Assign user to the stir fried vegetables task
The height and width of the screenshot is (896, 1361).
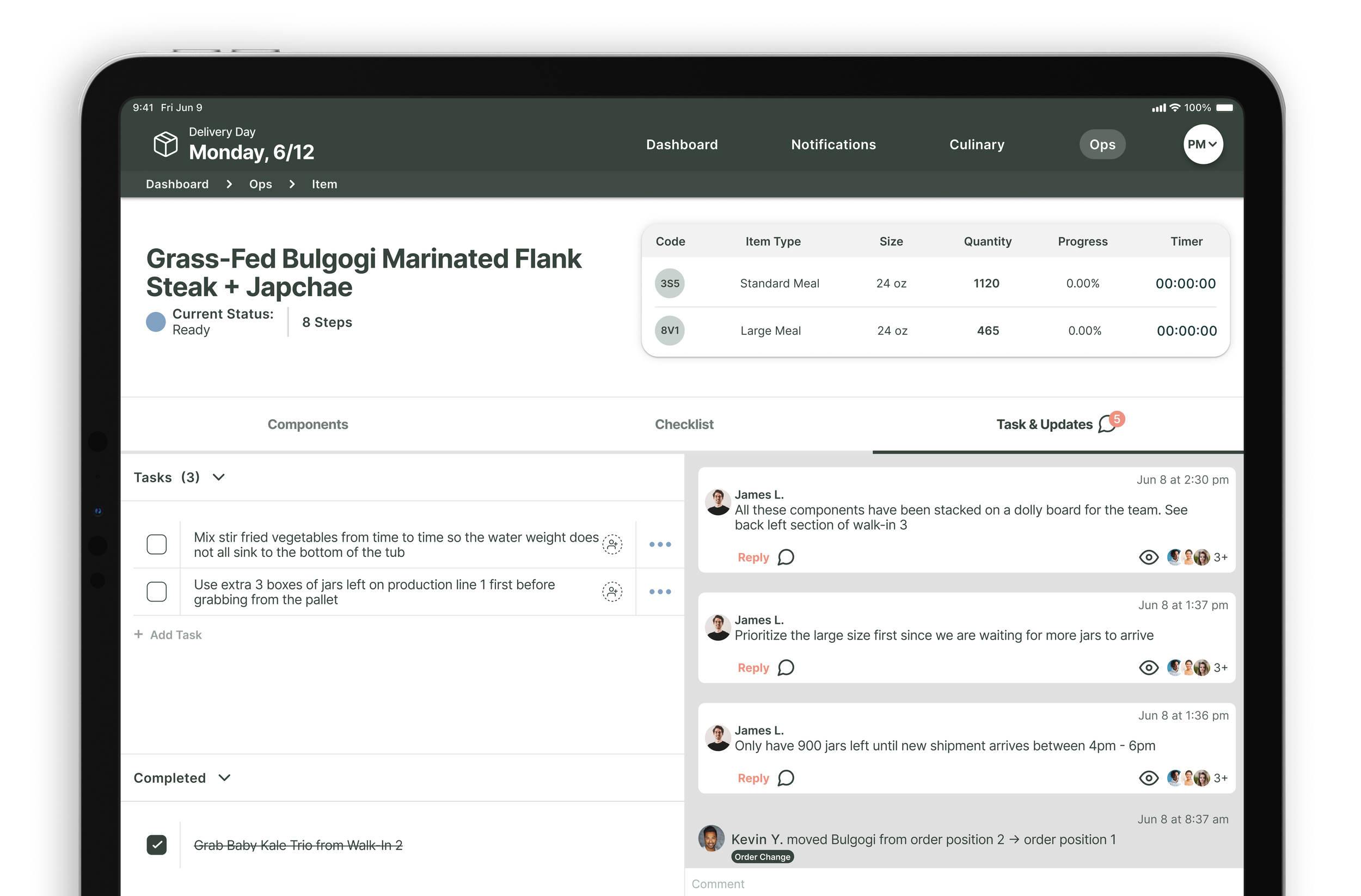(612, 544)
